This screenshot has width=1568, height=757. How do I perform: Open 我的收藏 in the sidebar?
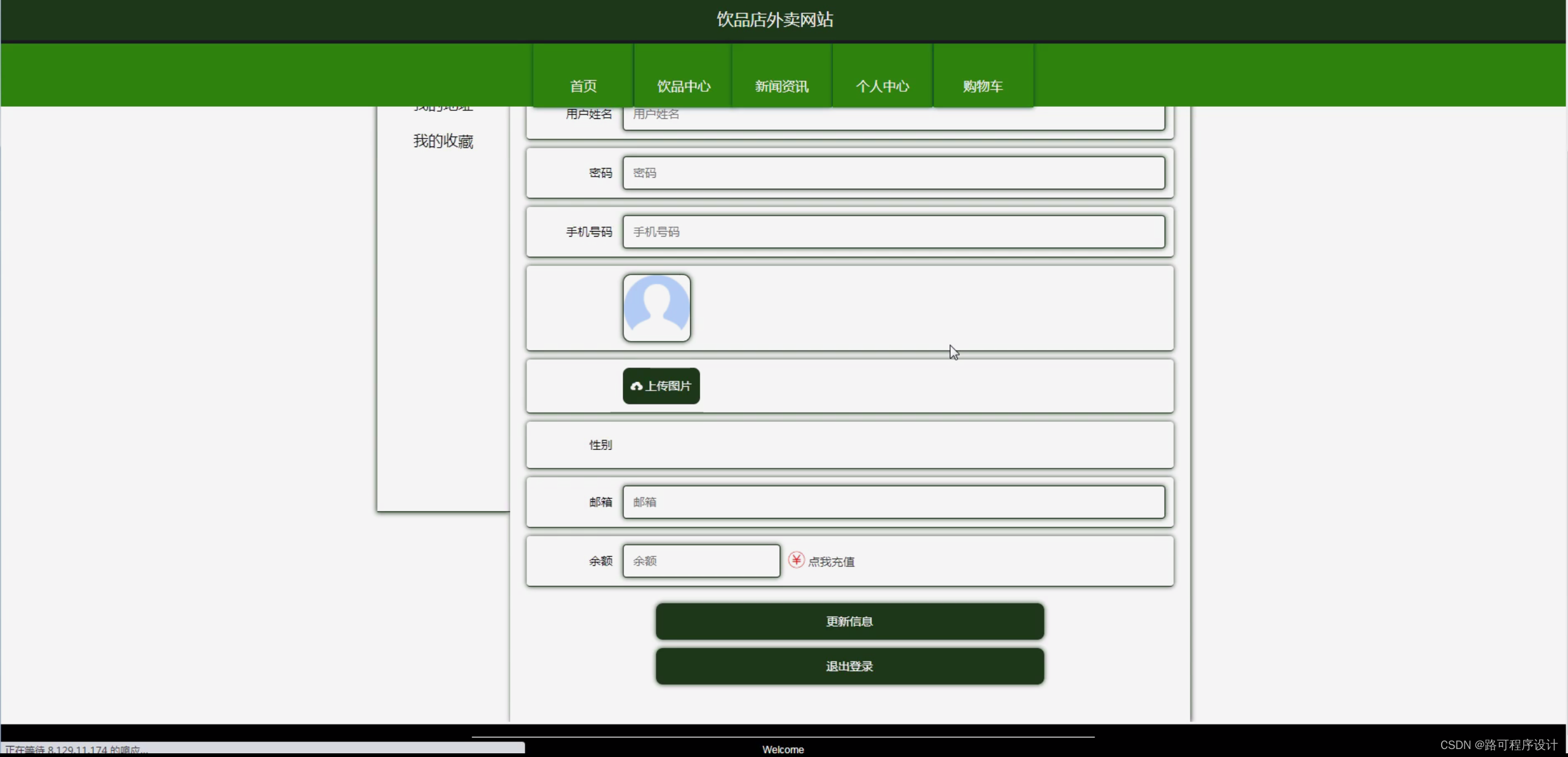tap(443, 141)
